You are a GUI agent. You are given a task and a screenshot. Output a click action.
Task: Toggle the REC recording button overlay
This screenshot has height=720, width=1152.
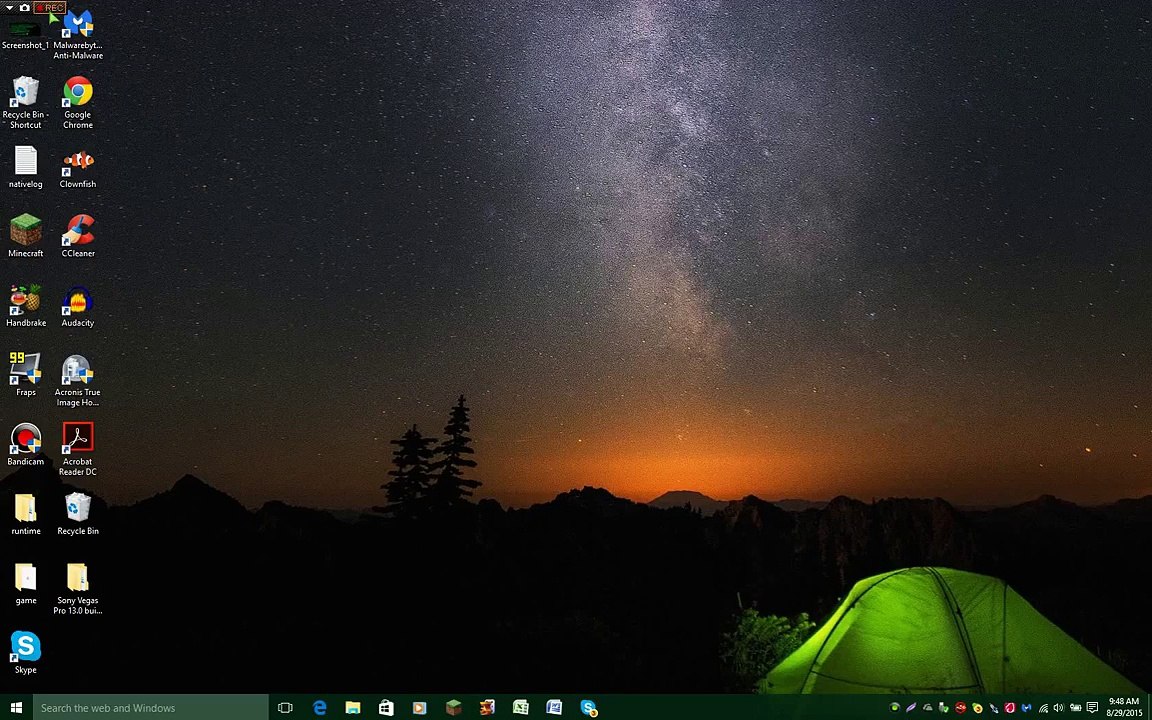50,7
